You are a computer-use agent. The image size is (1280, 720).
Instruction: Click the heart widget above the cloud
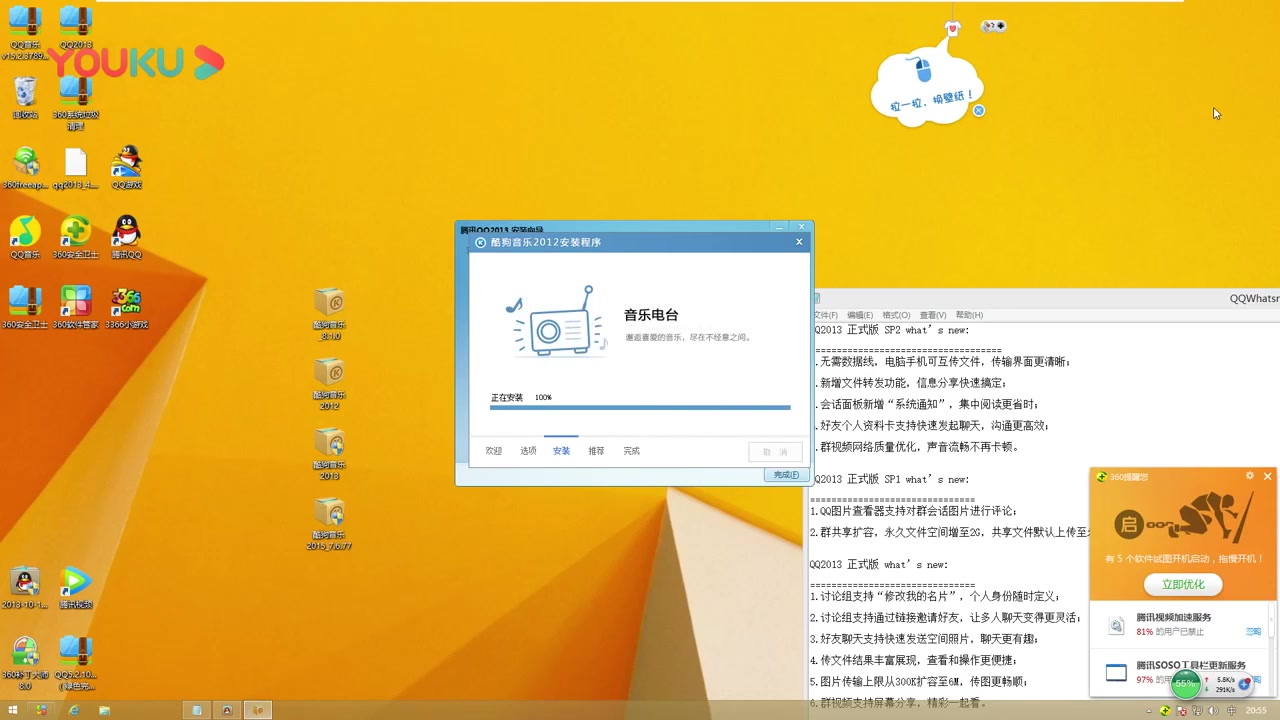coord(952,29)
